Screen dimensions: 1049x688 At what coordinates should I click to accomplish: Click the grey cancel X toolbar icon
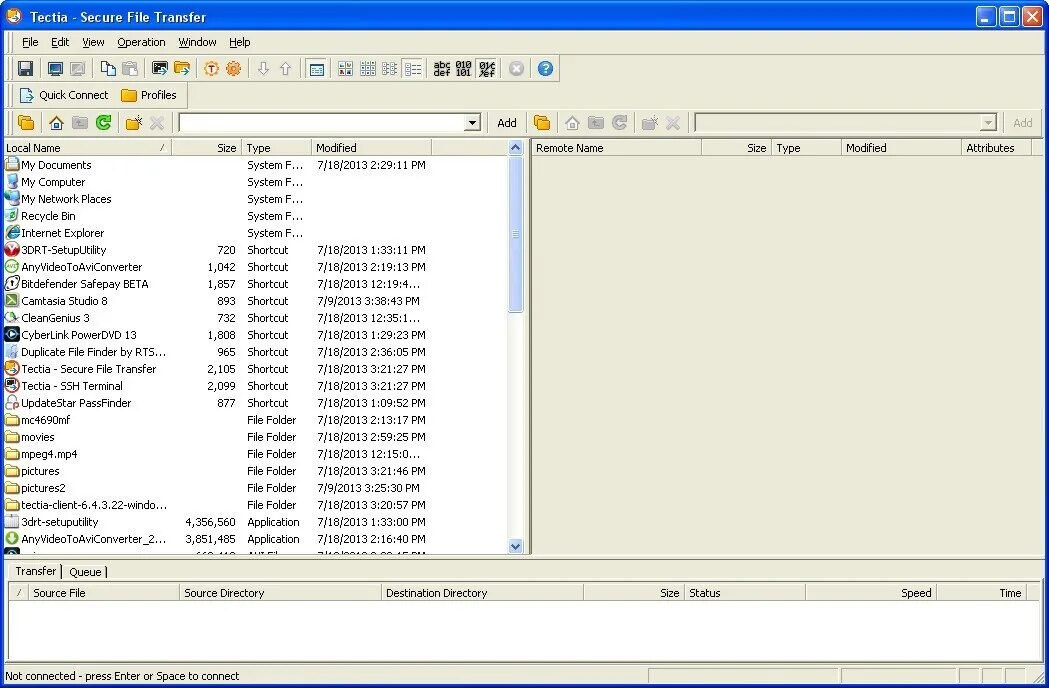pyautogui.click(x=516, y=68)
